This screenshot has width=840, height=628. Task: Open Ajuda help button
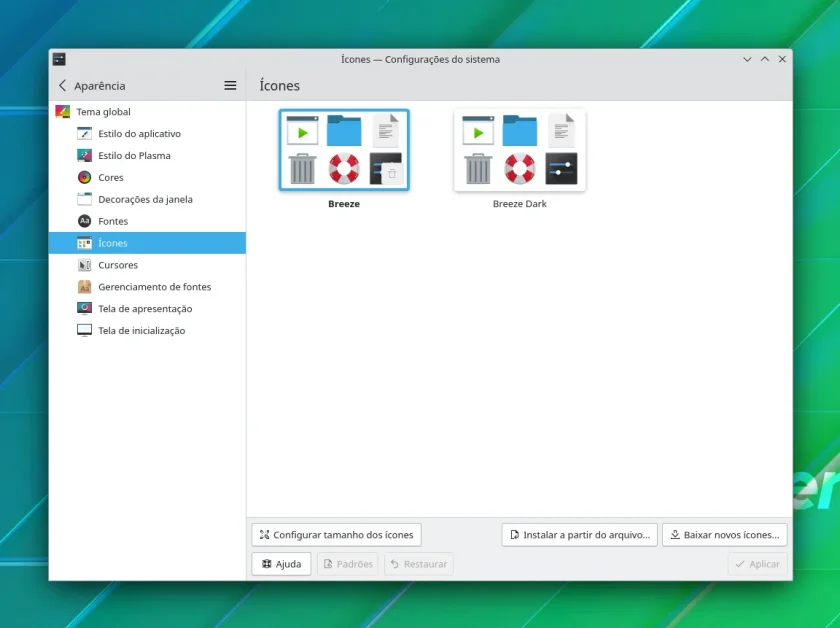281,564
